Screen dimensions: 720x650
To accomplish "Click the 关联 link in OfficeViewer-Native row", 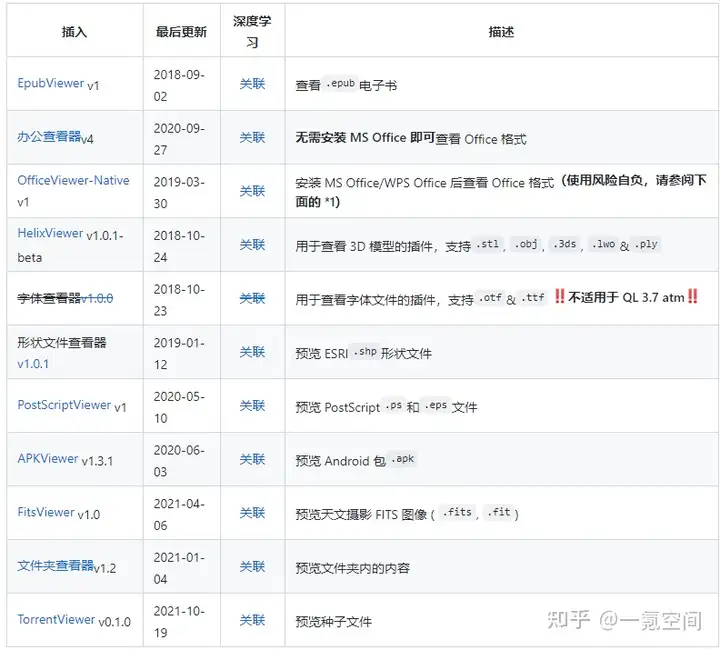I will (x=253, y=191).
